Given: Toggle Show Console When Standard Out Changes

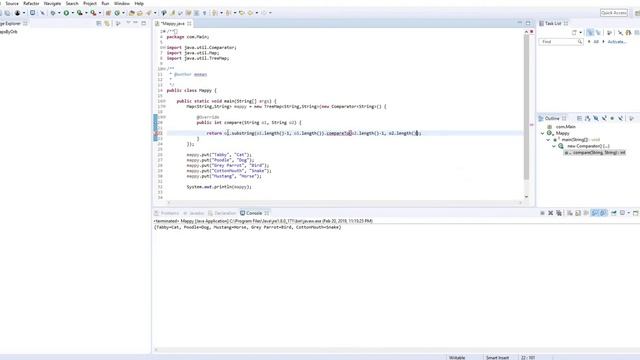Looking at the screenshot, I should [x=595, y=213].
